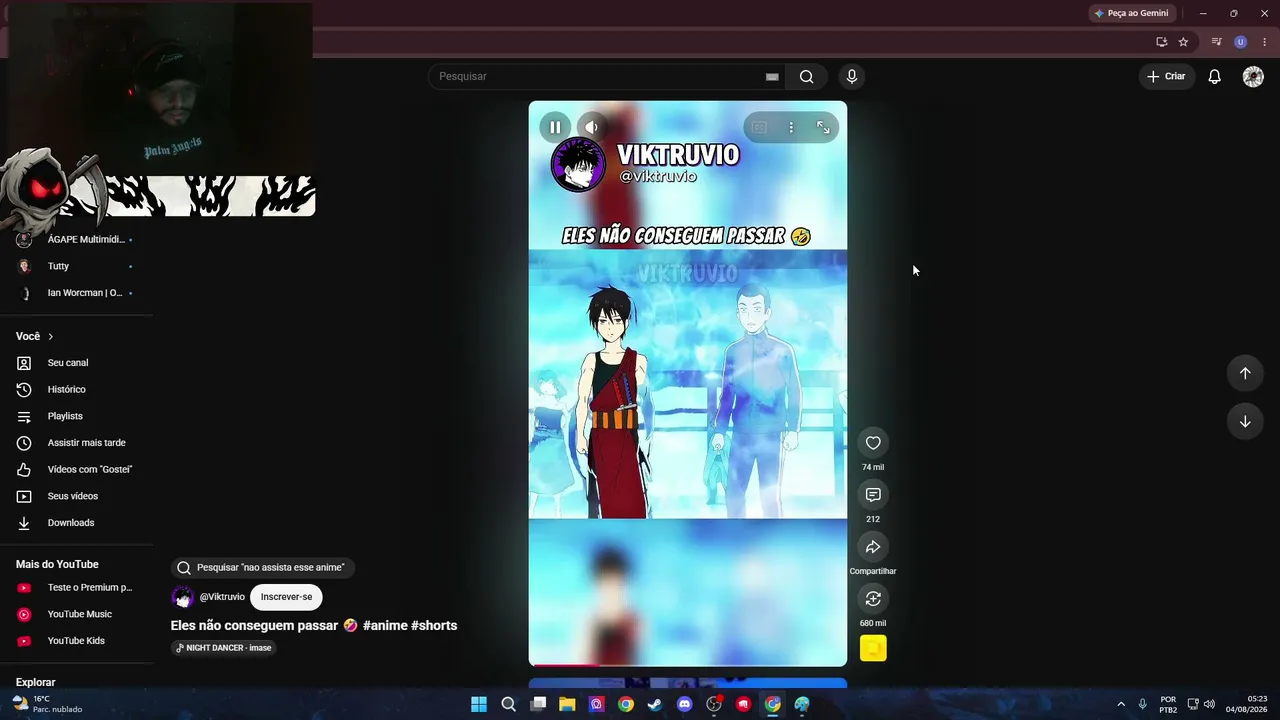Click the taskbar microphone tray icon
Image resolution: width=1280 pixels, height=720 pixels.
click(x=1142, y=704)
